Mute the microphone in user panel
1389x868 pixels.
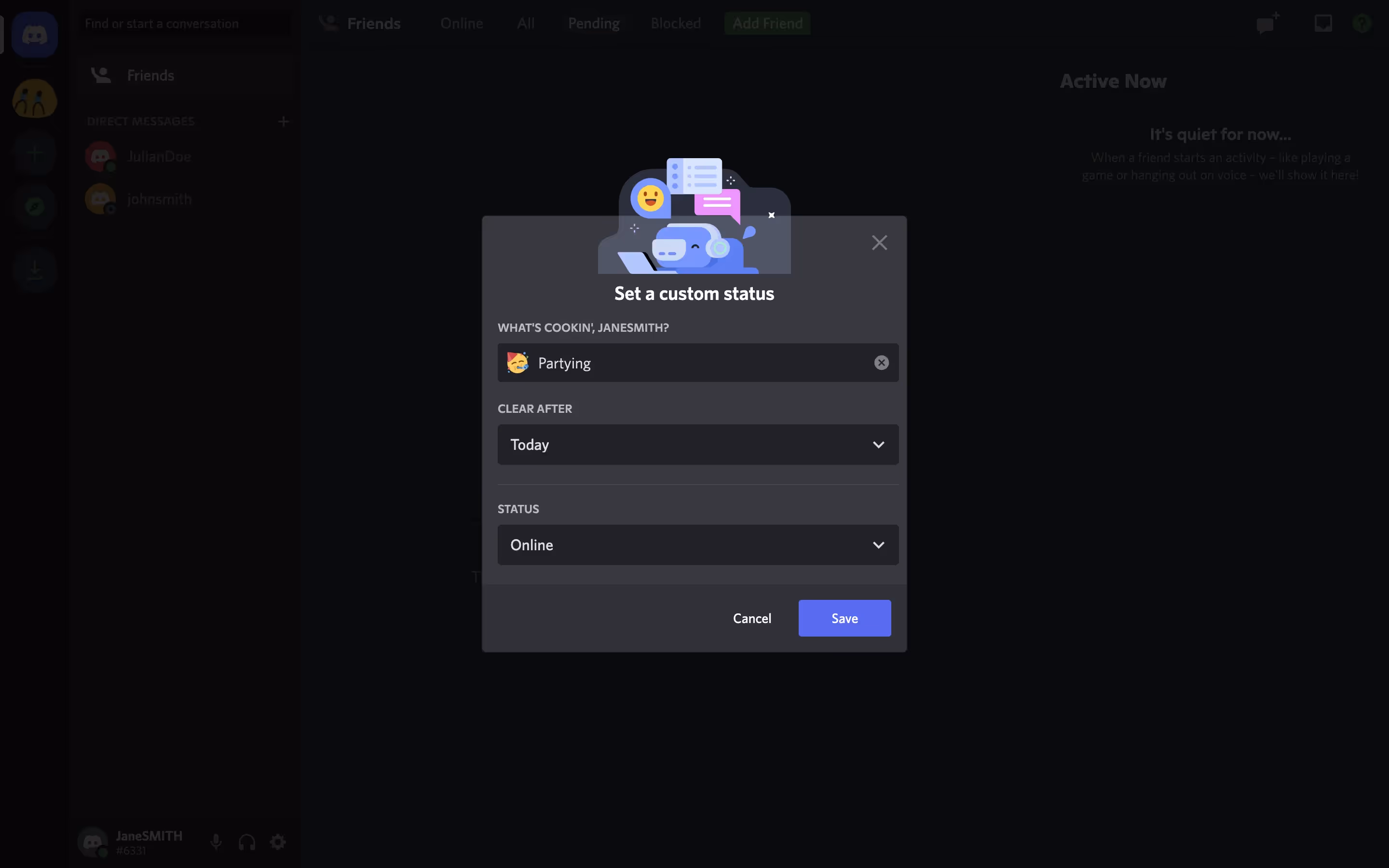pyautogui.click(x=216, y=841)
